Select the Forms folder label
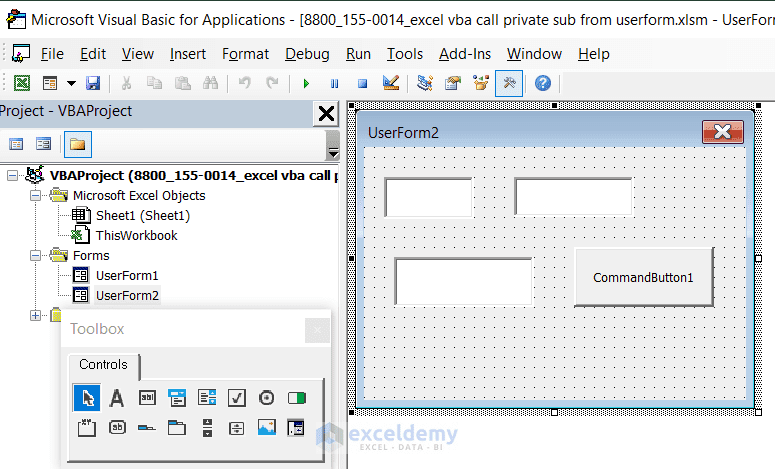775x469 pixels. (91, 256)
